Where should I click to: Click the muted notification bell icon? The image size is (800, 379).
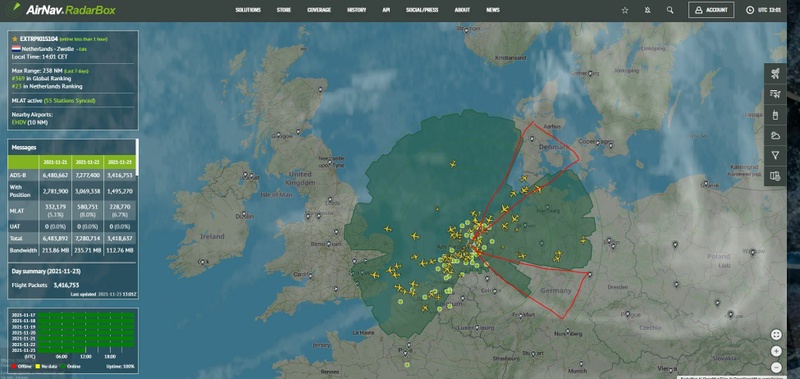click(647, 10)
